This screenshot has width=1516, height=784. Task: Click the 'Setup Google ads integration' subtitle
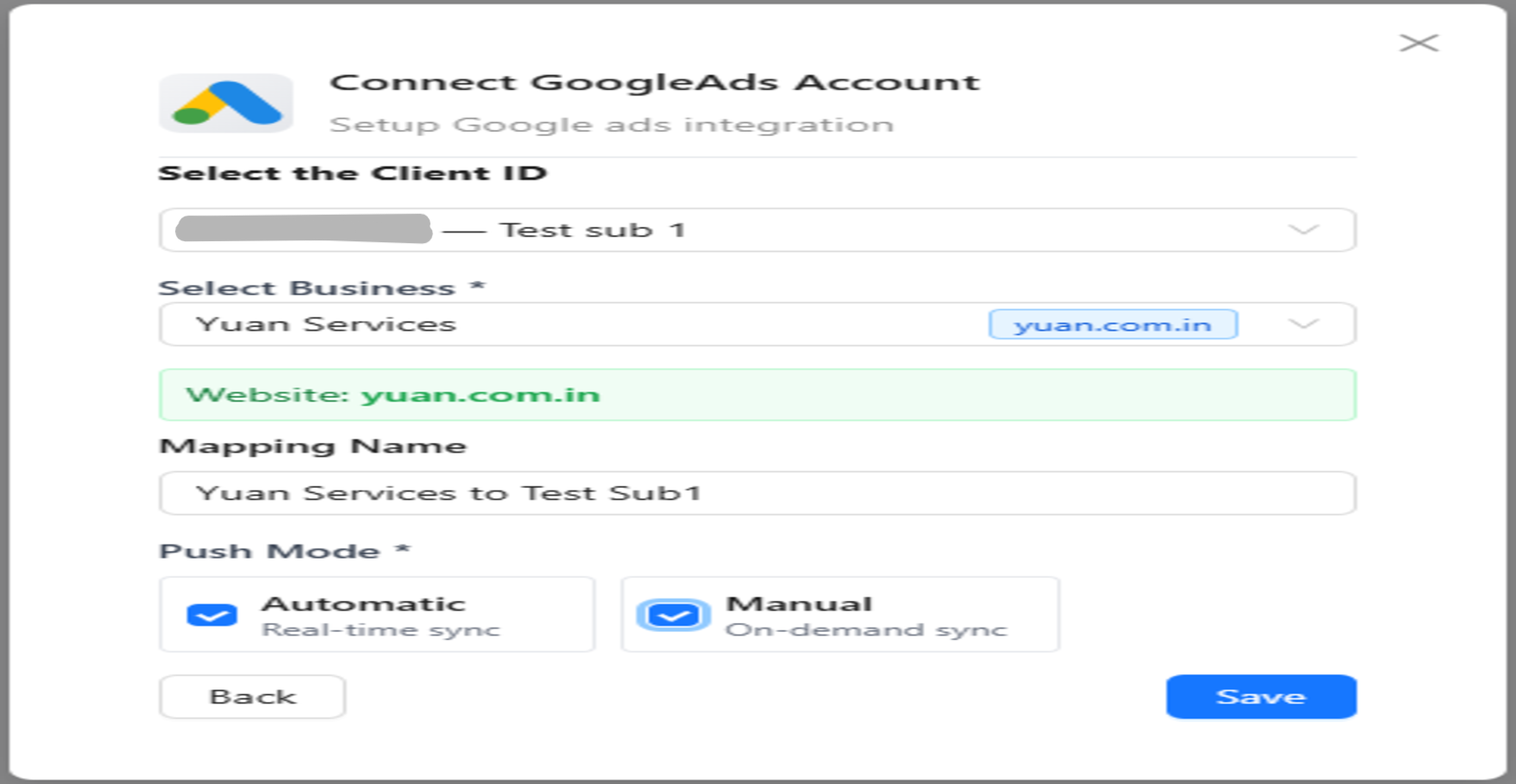tap(611, 125)
